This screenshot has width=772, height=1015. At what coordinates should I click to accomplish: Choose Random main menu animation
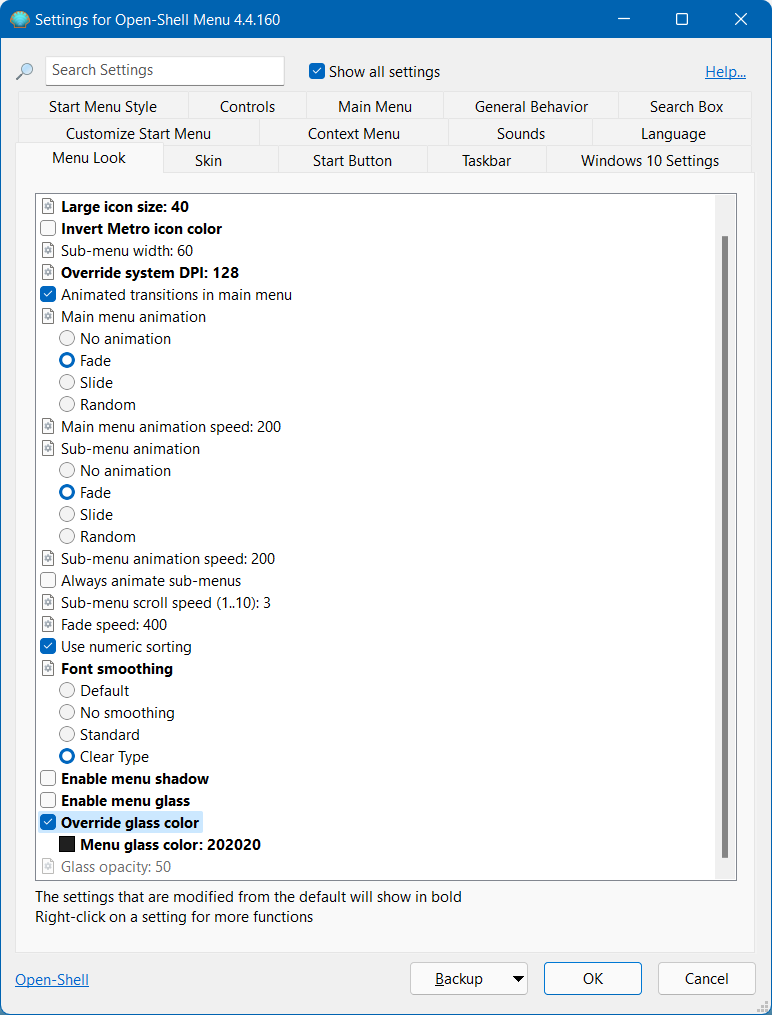pos(67,405)
